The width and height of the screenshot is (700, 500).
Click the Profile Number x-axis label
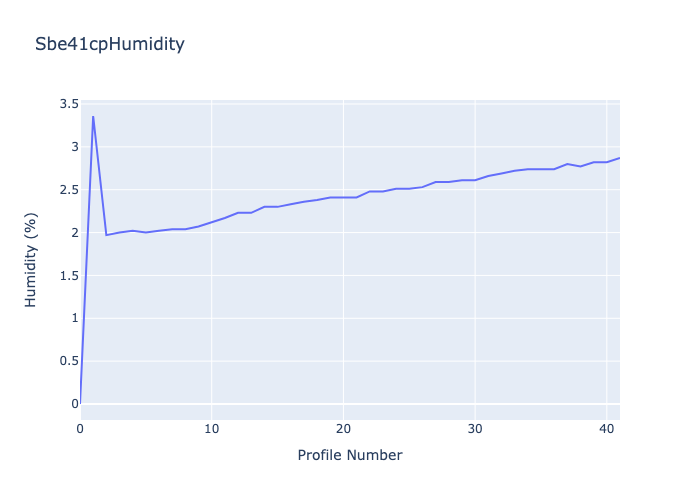(350, 455)
